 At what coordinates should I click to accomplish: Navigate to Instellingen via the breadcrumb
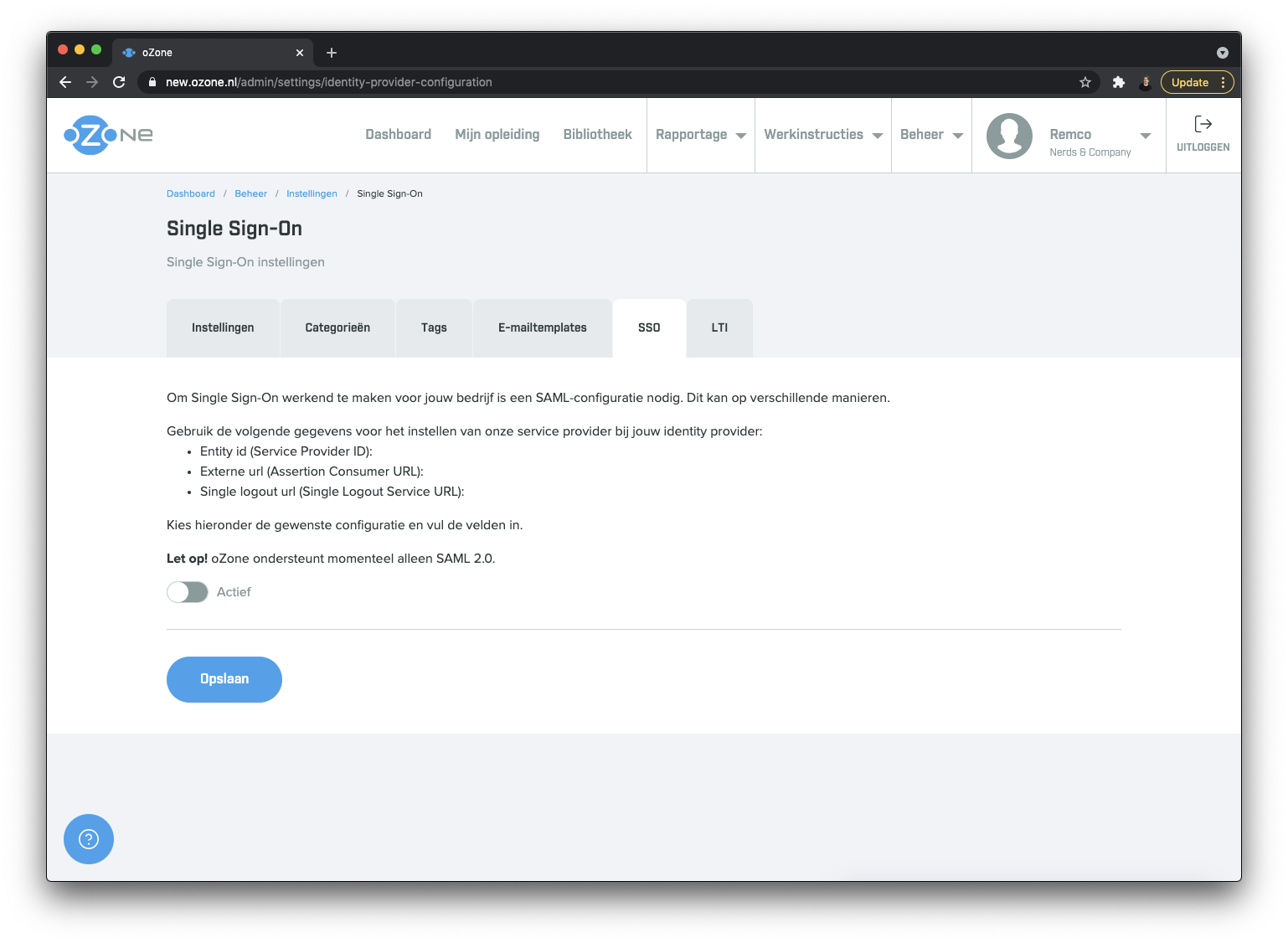(312, 193)
